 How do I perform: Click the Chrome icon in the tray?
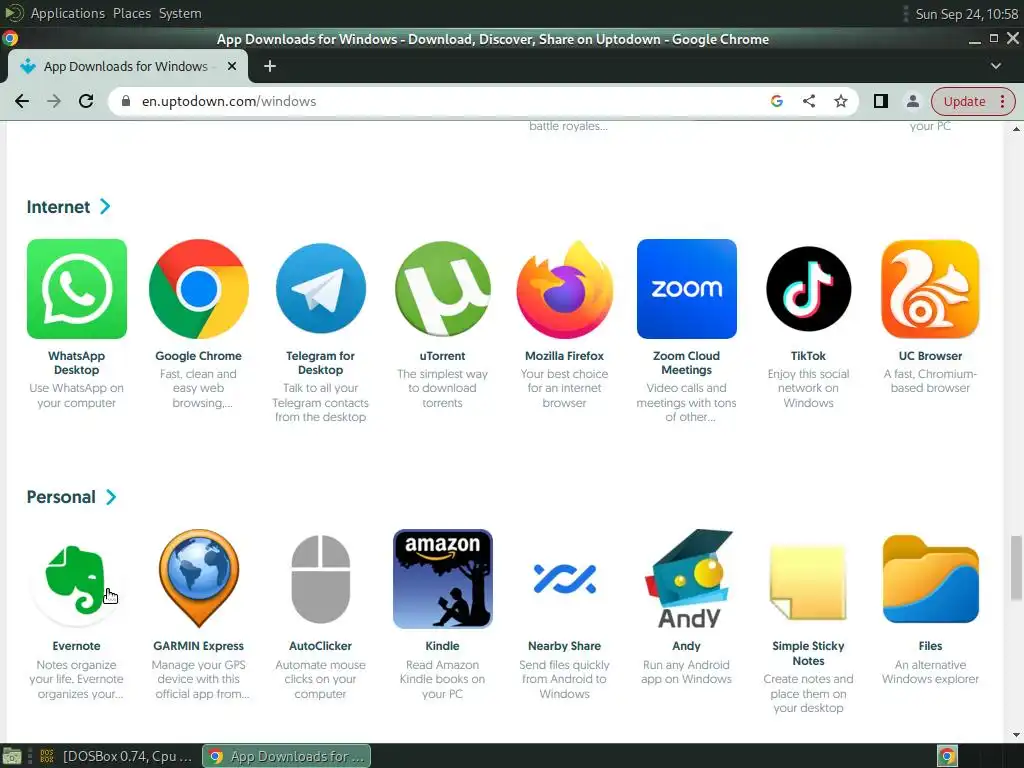(x=947, y=756)
